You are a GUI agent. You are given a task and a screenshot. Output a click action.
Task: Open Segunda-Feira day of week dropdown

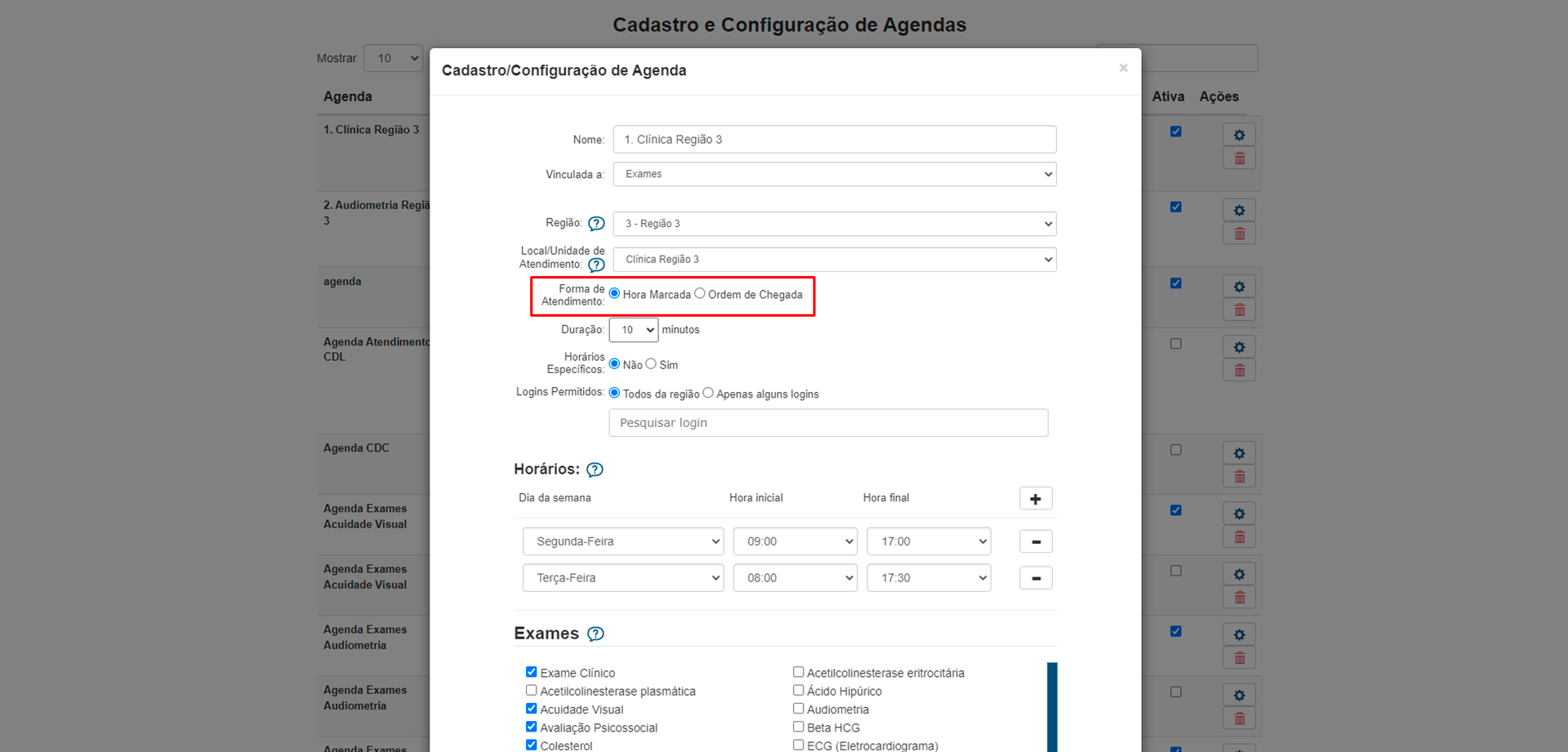point(622,541)
